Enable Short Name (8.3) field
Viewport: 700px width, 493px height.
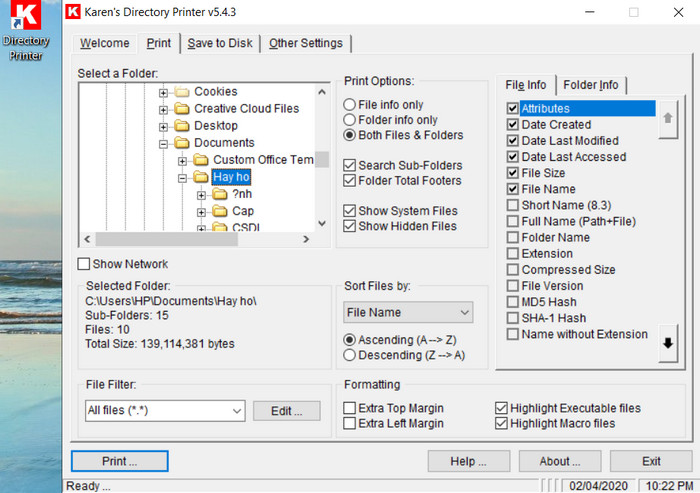(x=512, y=205)
